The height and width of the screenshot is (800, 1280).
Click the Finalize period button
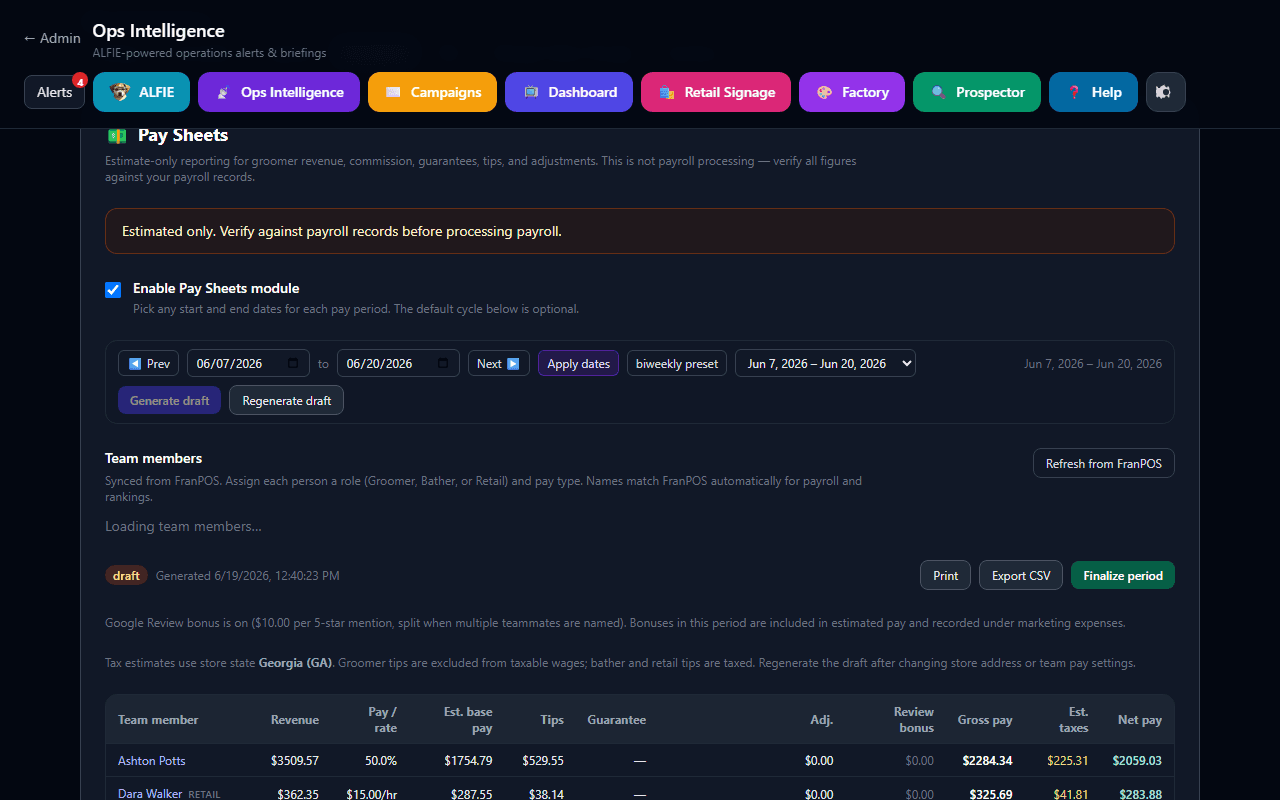pyautogui.click(x=1123, y=575)
